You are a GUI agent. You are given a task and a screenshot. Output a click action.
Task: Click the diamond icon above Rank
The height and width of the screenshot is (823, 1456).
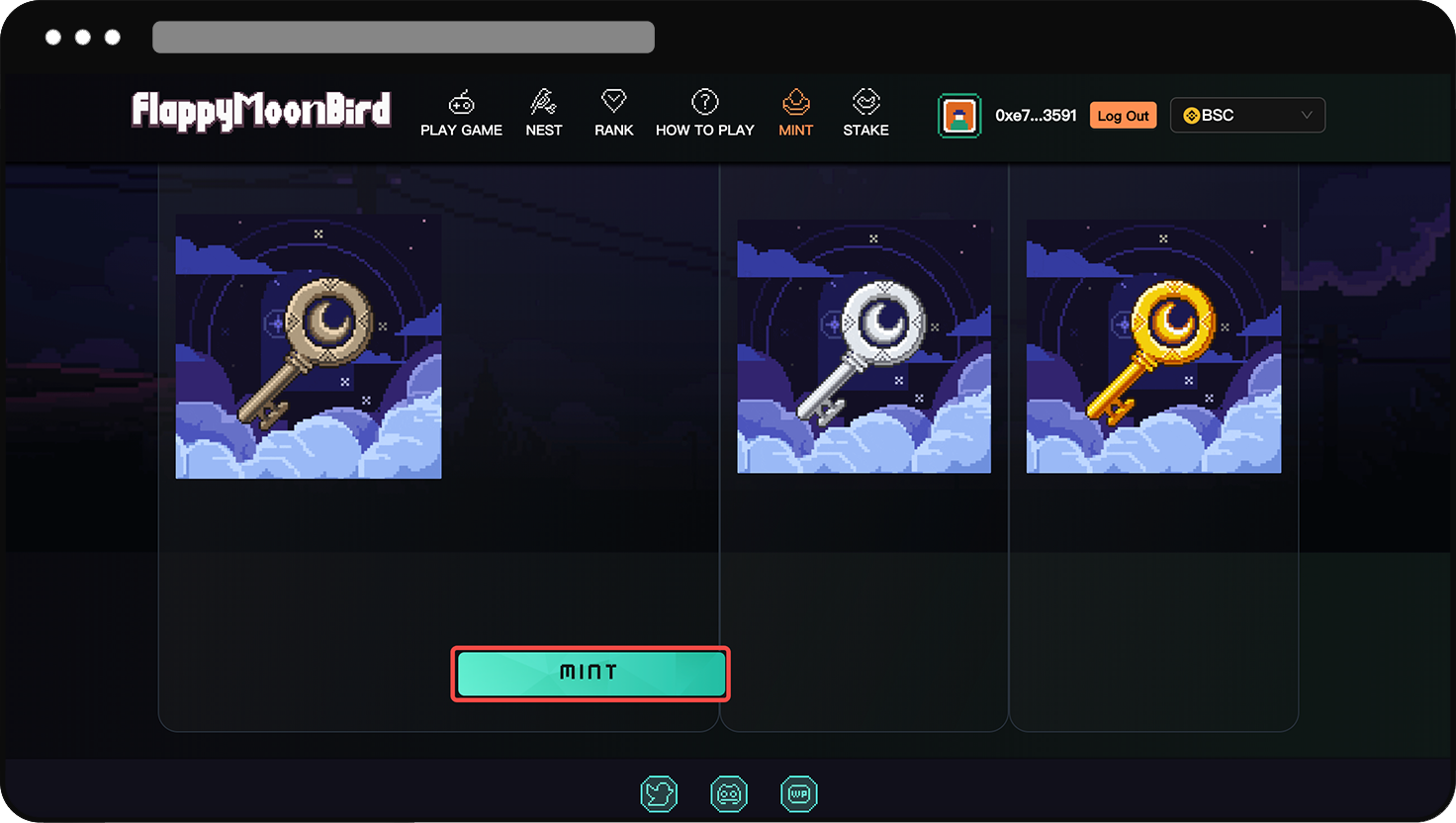pos(613,101)
